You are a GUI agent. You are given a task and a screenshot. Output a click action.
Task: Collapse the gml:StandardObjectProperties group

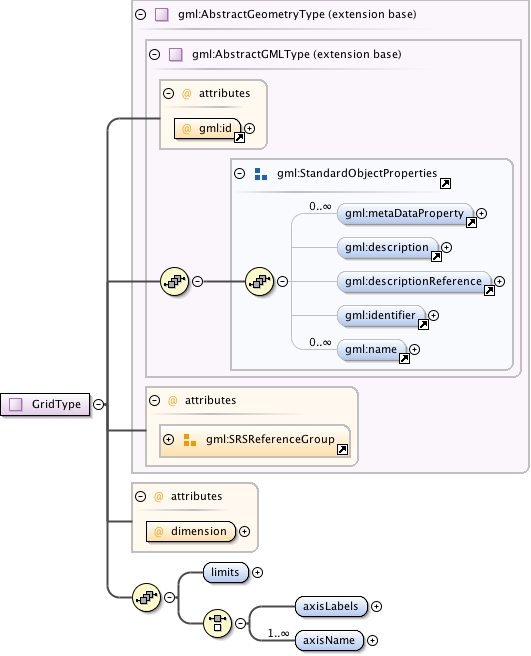[239, 173]
